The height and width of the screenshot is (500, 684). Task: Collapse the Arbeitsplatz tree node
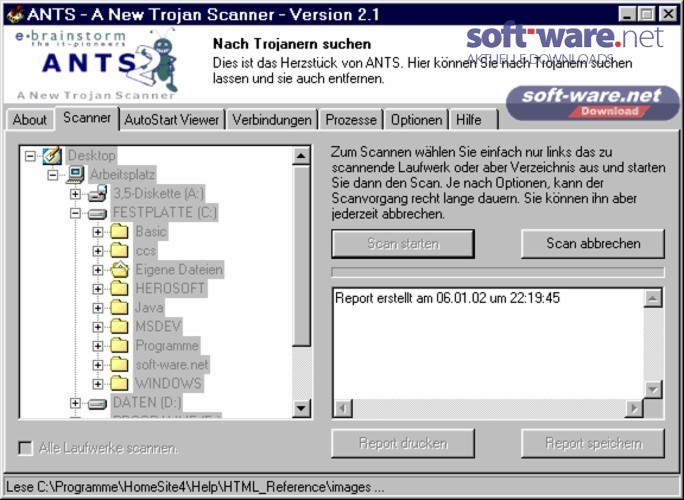click(x=53, y=175)
